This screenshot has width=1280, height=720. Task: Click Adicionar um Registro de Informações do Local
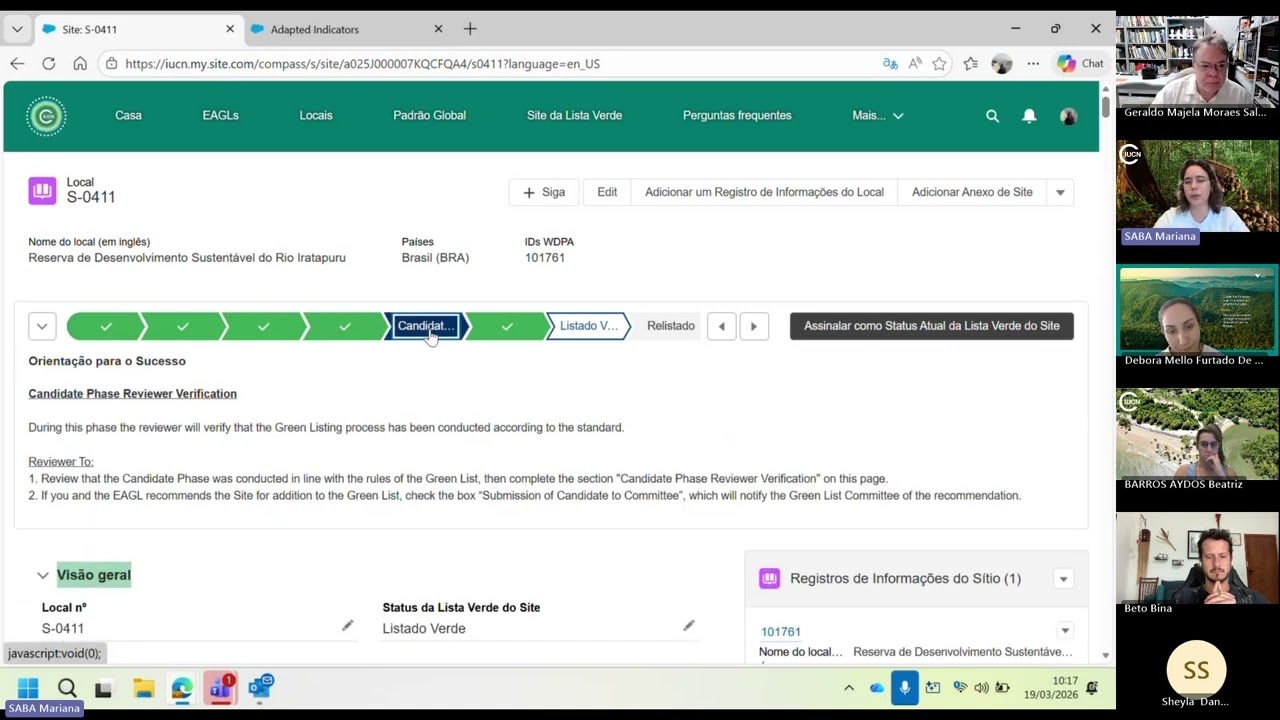(764, 192)
